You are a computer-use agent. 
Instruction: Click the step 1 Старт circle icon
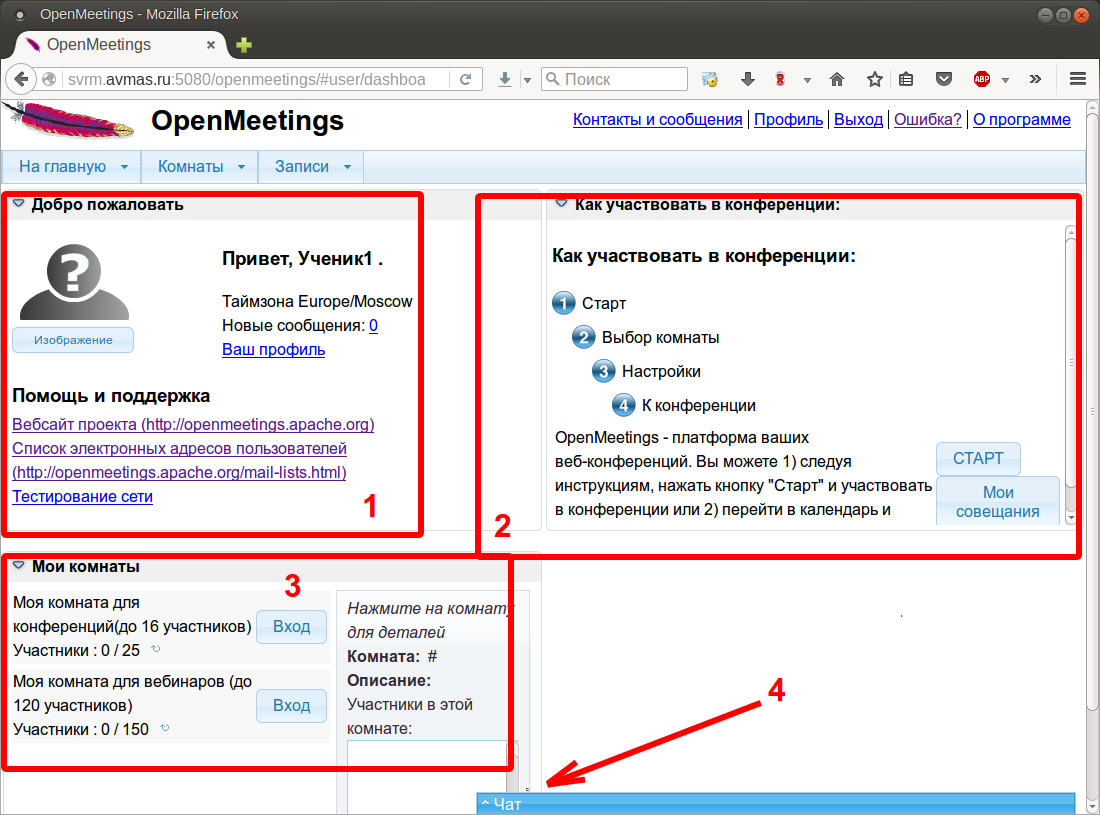click(x=563, y=303)
